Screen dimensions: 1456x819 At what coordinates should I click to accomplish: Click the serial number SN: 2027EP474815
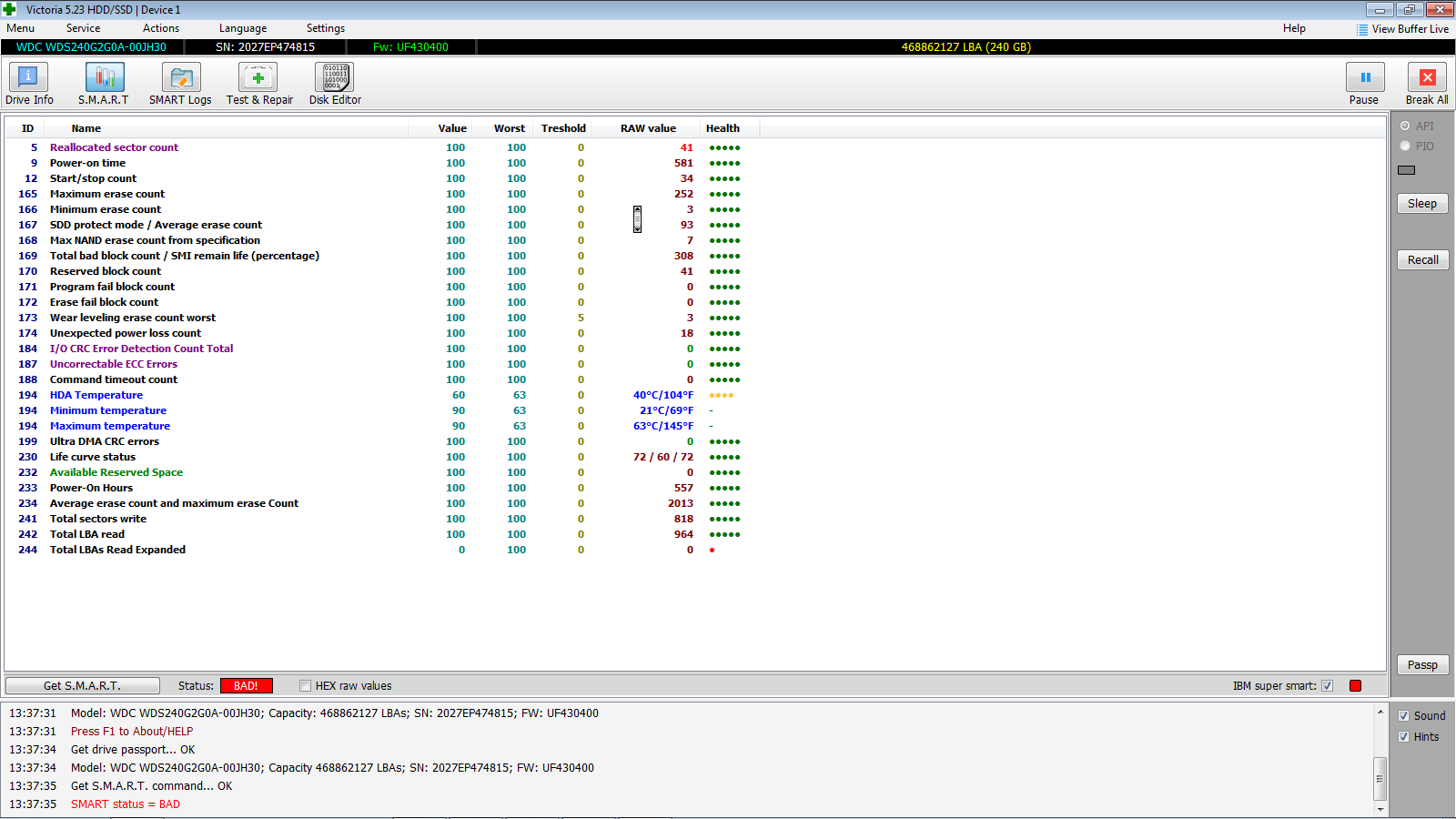[x=265, y=47]
